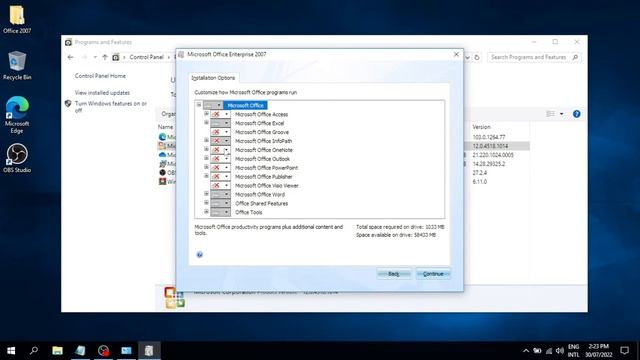Expand the Microsoft Office Publisher node
Screen dimensions: 640x360
click(x=206, y=176)
